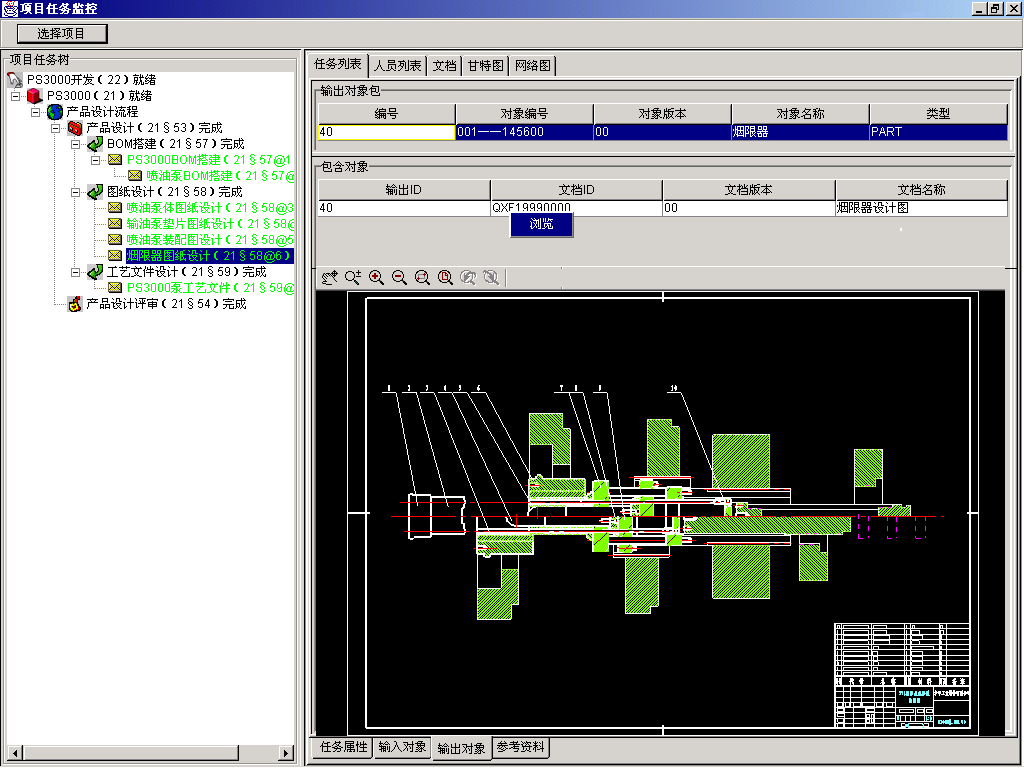Collapse the PS3000（21）node
This screenshot has height=768, width=1024.
(16, 96)
